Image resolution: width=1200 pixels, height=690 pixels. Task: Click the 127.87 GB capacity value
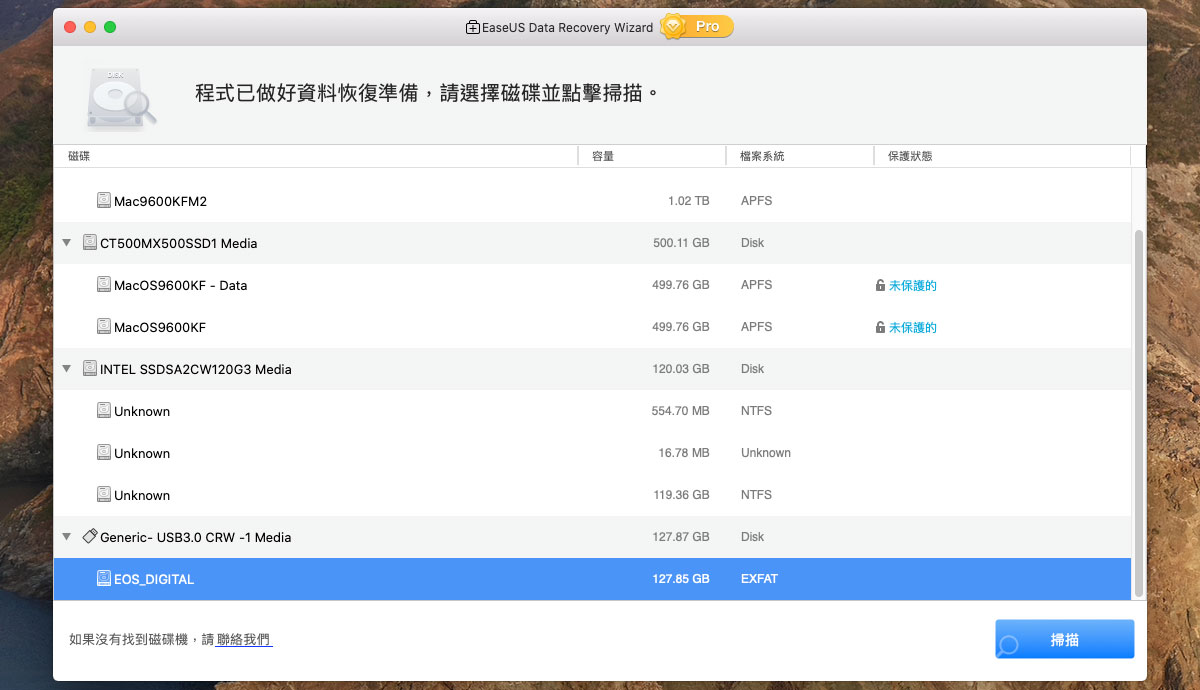click(x=681, y=537)
